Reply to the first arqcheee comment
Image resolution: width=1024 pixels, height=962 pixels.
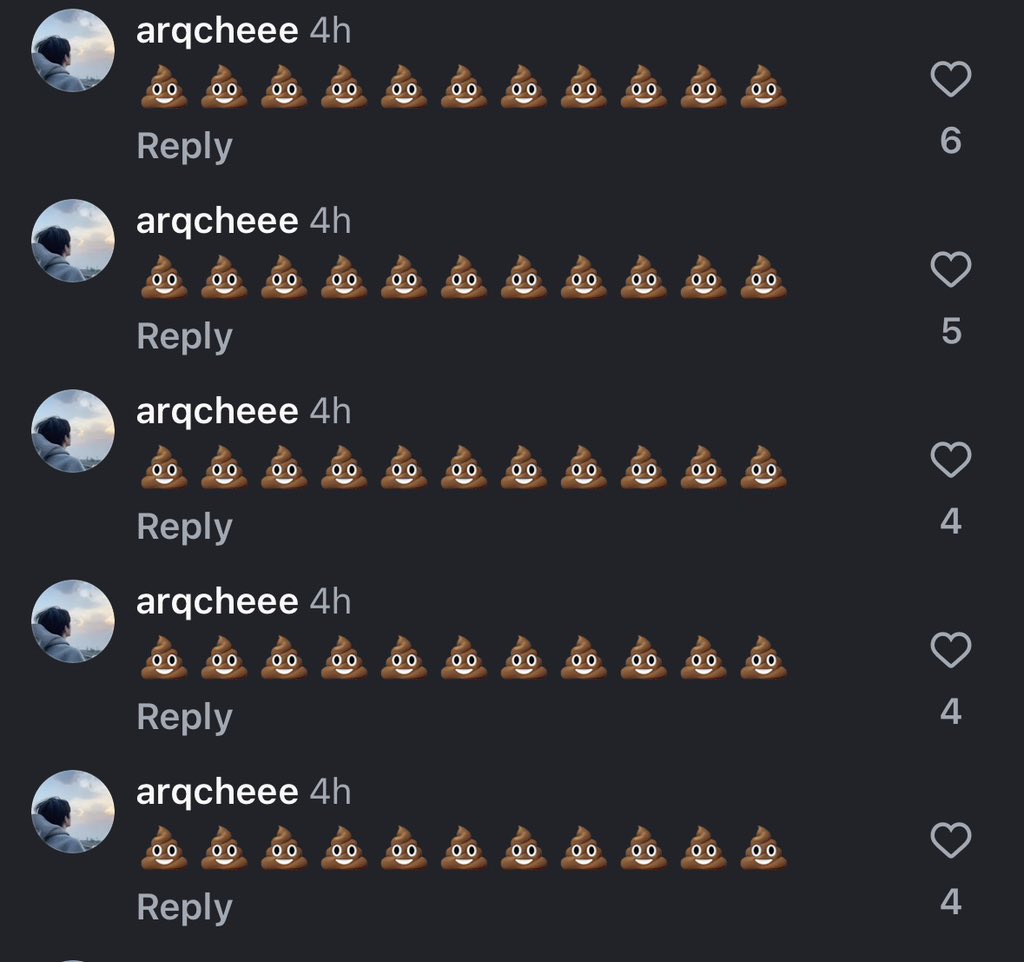[184, 146]
